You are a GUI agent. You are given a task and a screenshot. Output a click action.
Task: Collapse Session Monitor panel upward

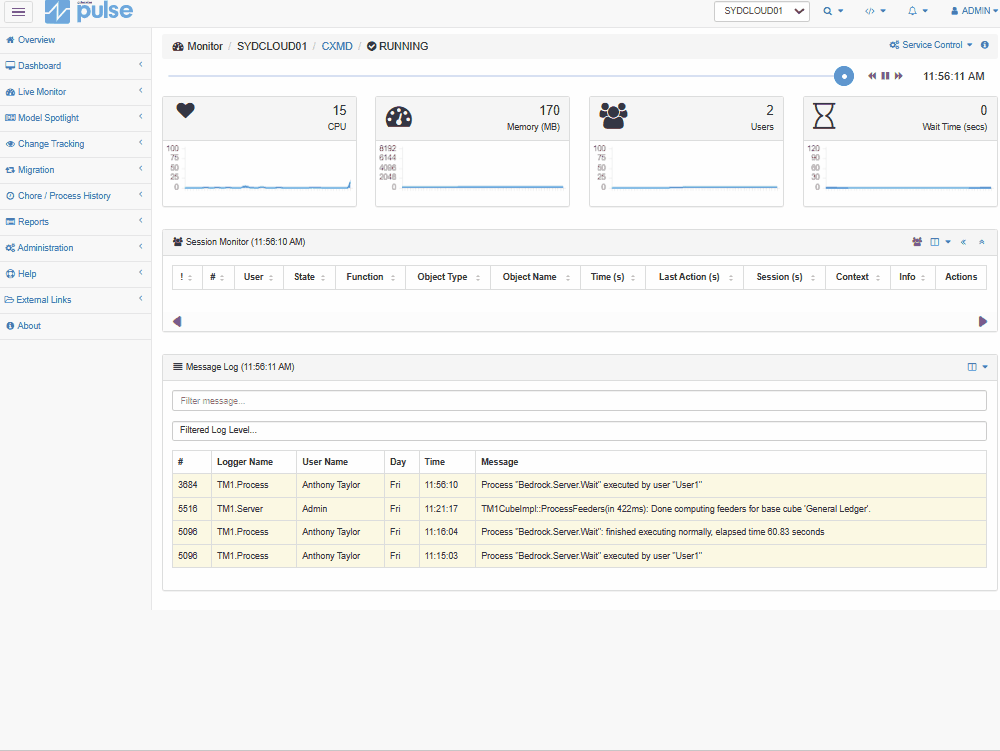982,242
